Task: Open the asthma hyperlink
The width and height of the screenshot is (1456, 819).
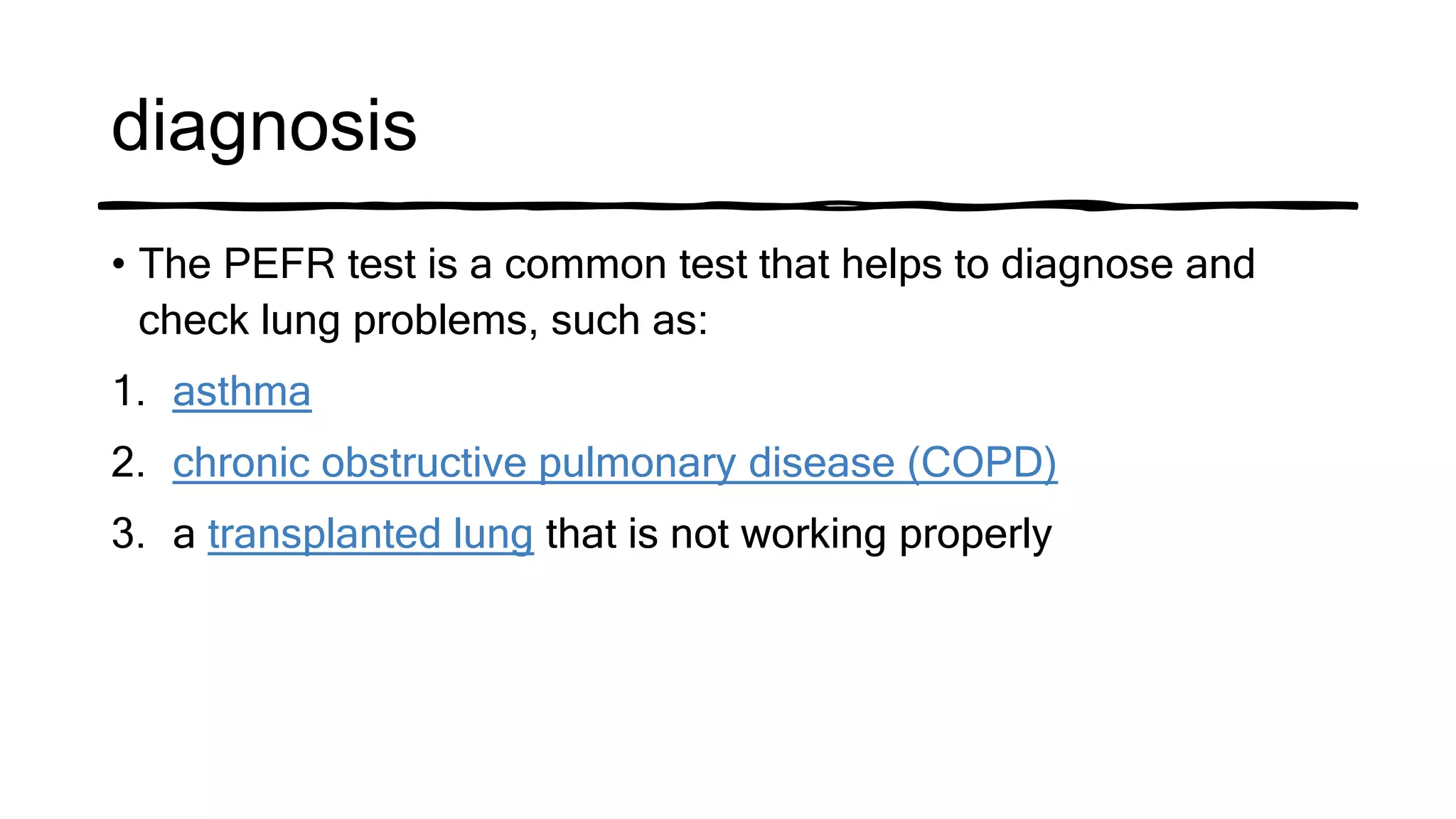Action: pyautogui.click(x=242, y=392)
